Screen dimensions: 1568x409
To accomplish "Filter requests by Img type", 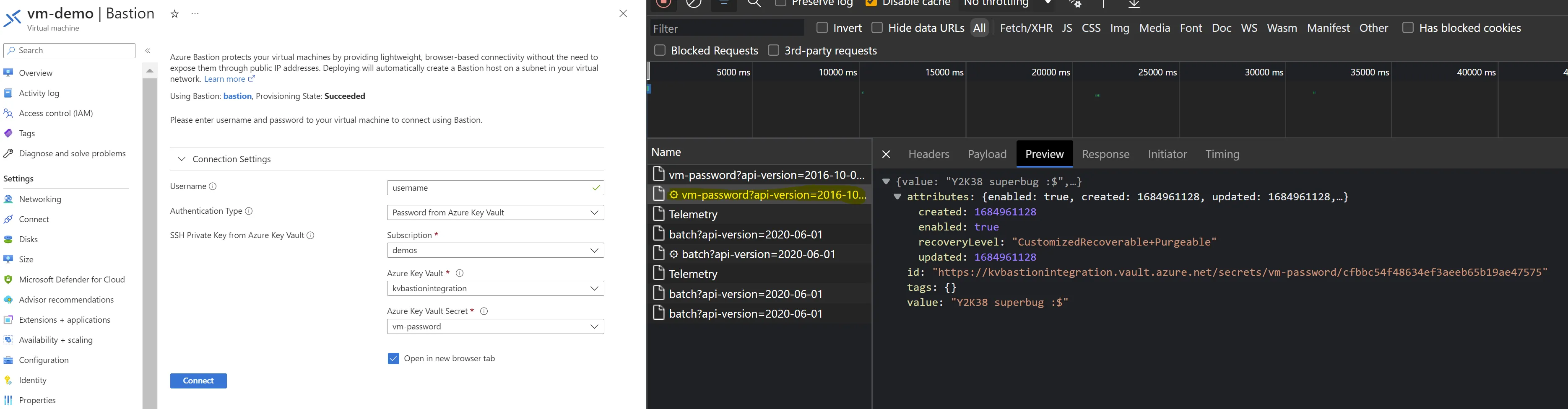I will pos(1119,28).
